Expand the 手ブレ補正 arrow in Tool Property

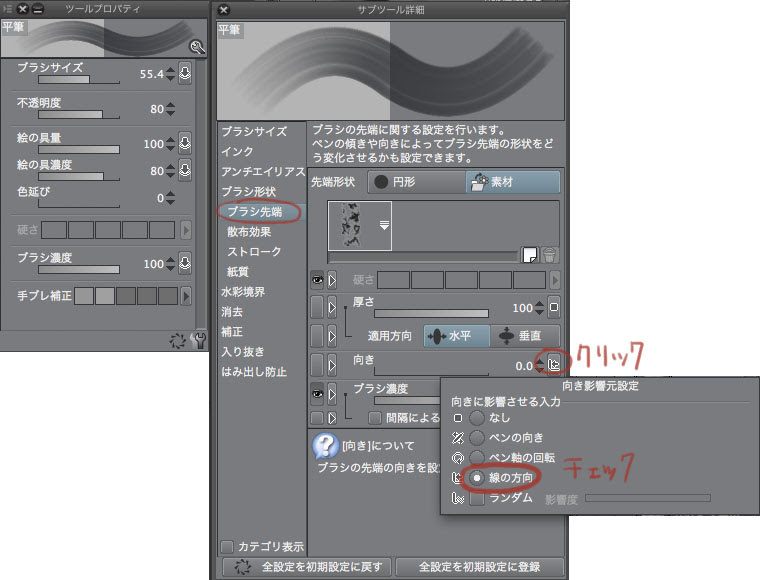186,296
